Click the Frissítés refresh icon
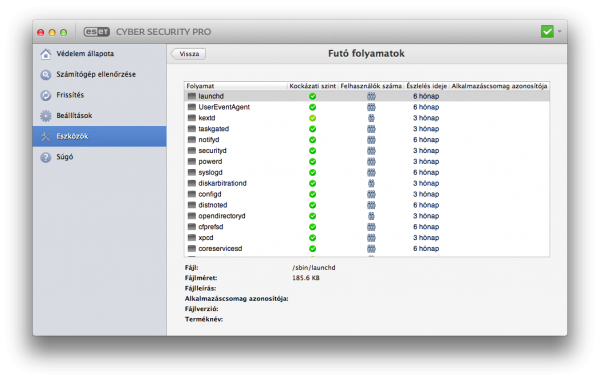This screenshot has width=600, height=381. [x=46, y=95]
